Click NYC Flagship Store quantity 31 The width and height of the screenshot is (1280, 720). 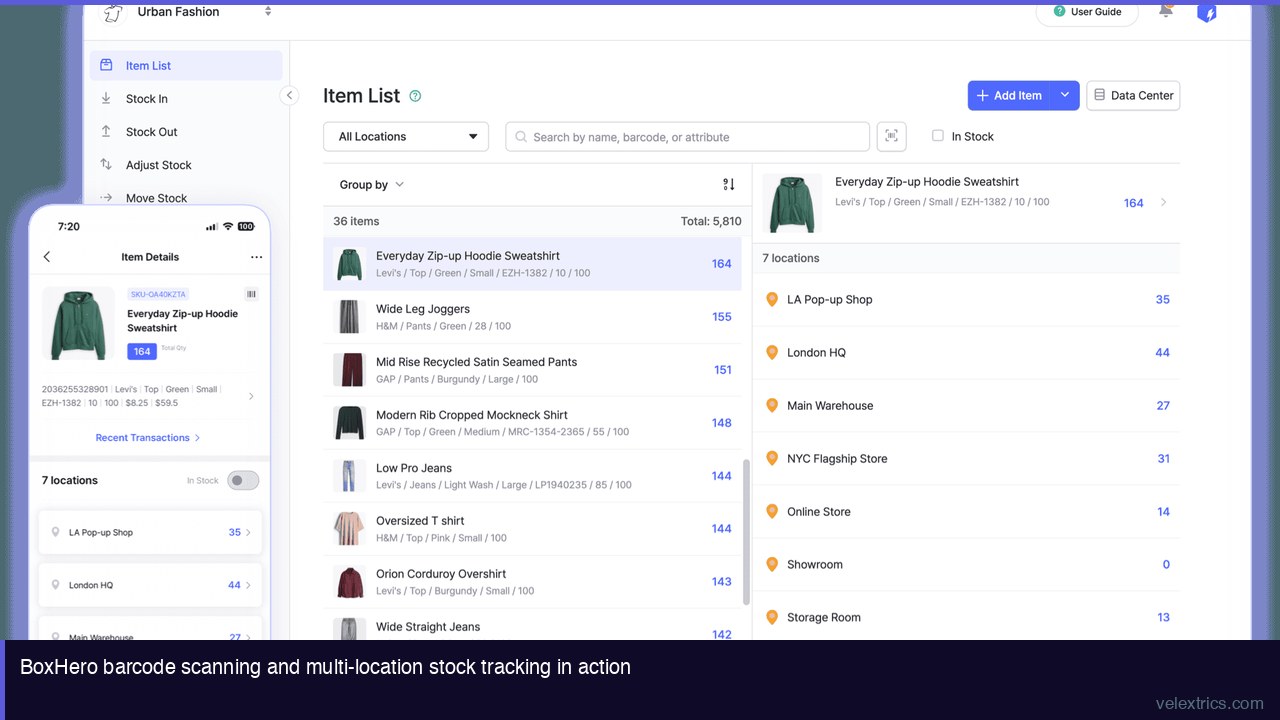click(1163, 459)
